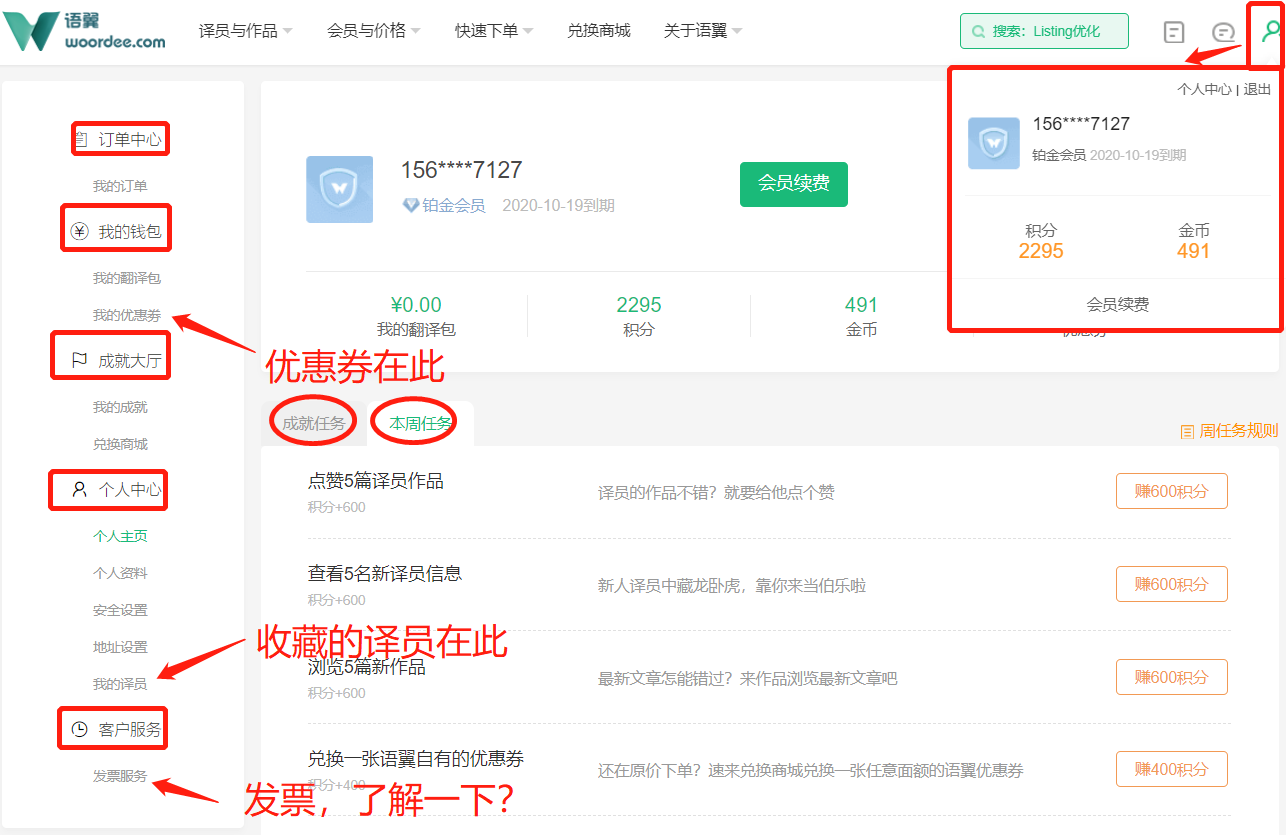
Task: Click ¥0.00 我的翻译包 balance
Action: (x=416, y=316)
